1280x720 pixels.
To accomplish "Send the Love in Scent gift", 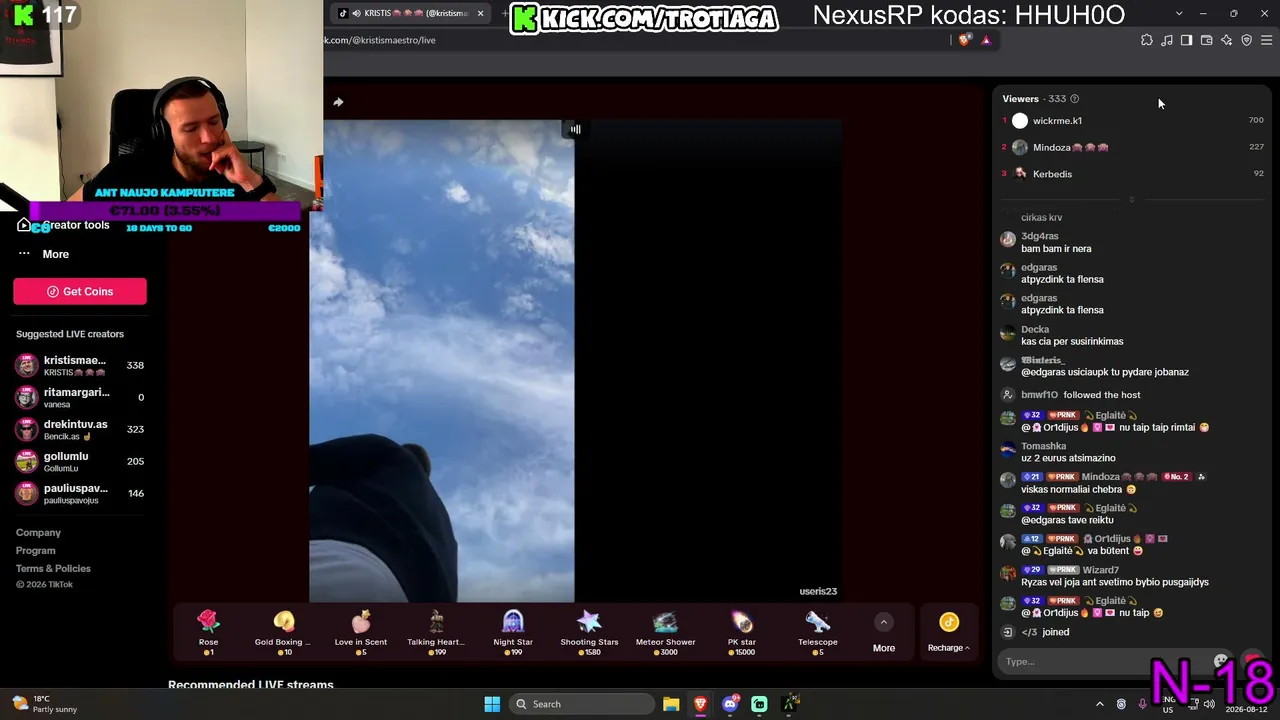I will (361, 633).
